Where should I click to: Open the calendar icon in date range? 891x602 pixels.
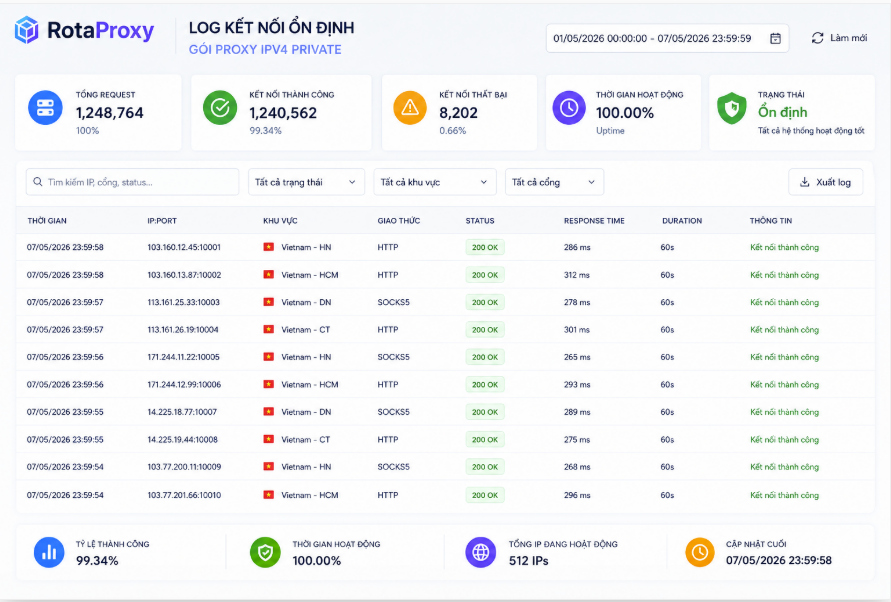pyautogui.click(x=775, y=38)
